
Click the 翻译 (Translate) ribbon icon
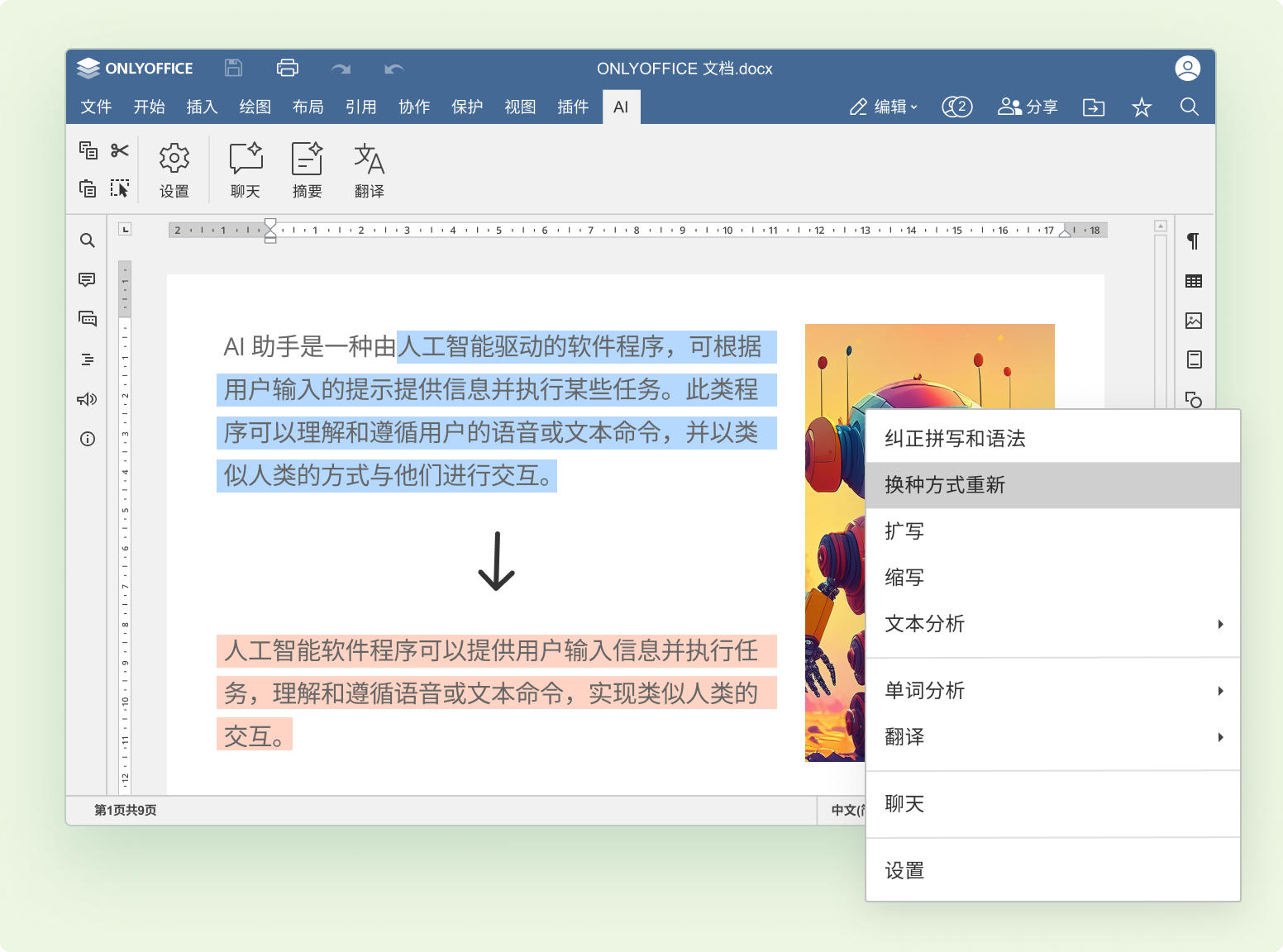(369, 169)
